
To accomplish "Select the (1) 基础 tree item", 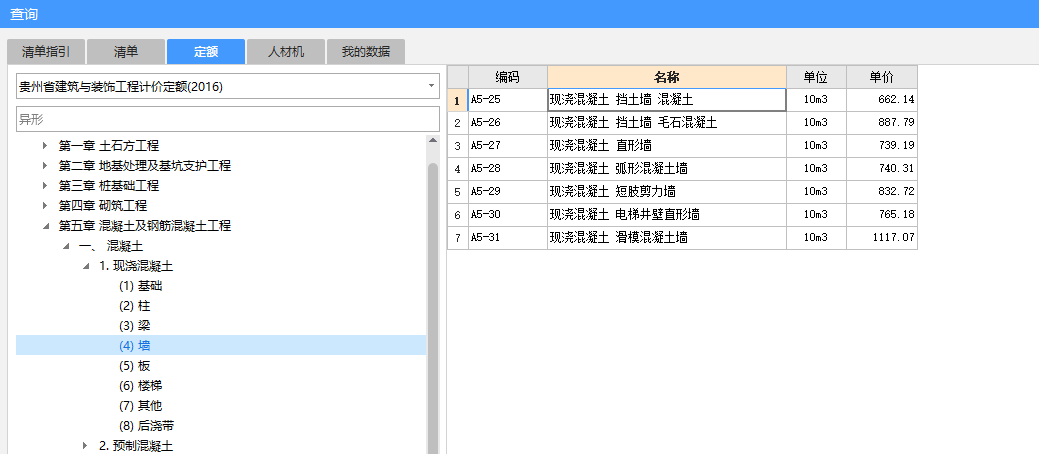I will [x=140, y=286].
